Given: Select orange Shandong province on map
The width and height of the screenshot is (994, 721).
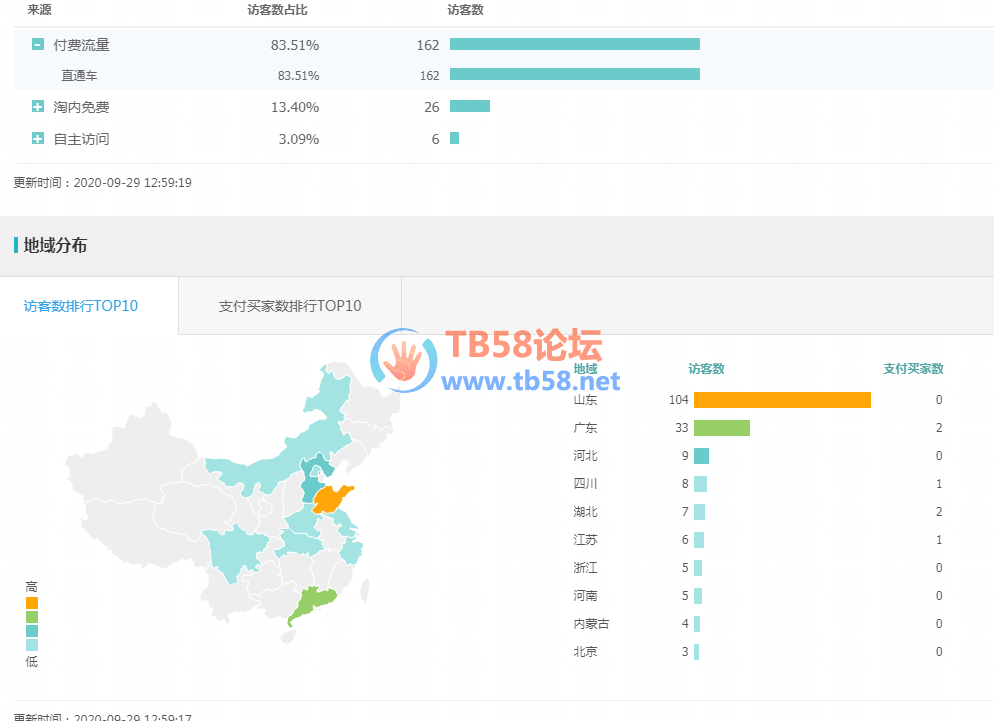Looking at the screenshot, I should (x=332, y=497).
